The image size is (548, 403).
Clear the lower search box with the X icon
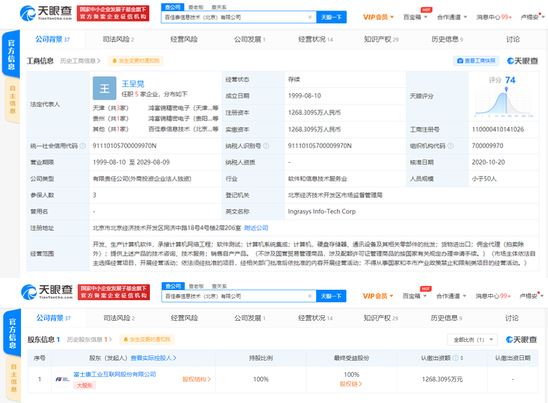310,296
